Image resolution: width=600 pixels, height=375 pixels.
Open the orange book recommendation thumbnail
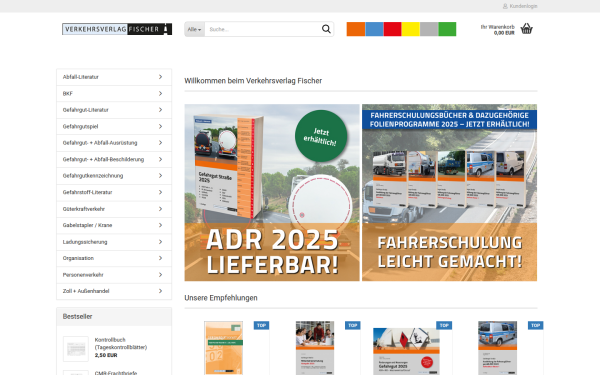click(x=223, y=348)
